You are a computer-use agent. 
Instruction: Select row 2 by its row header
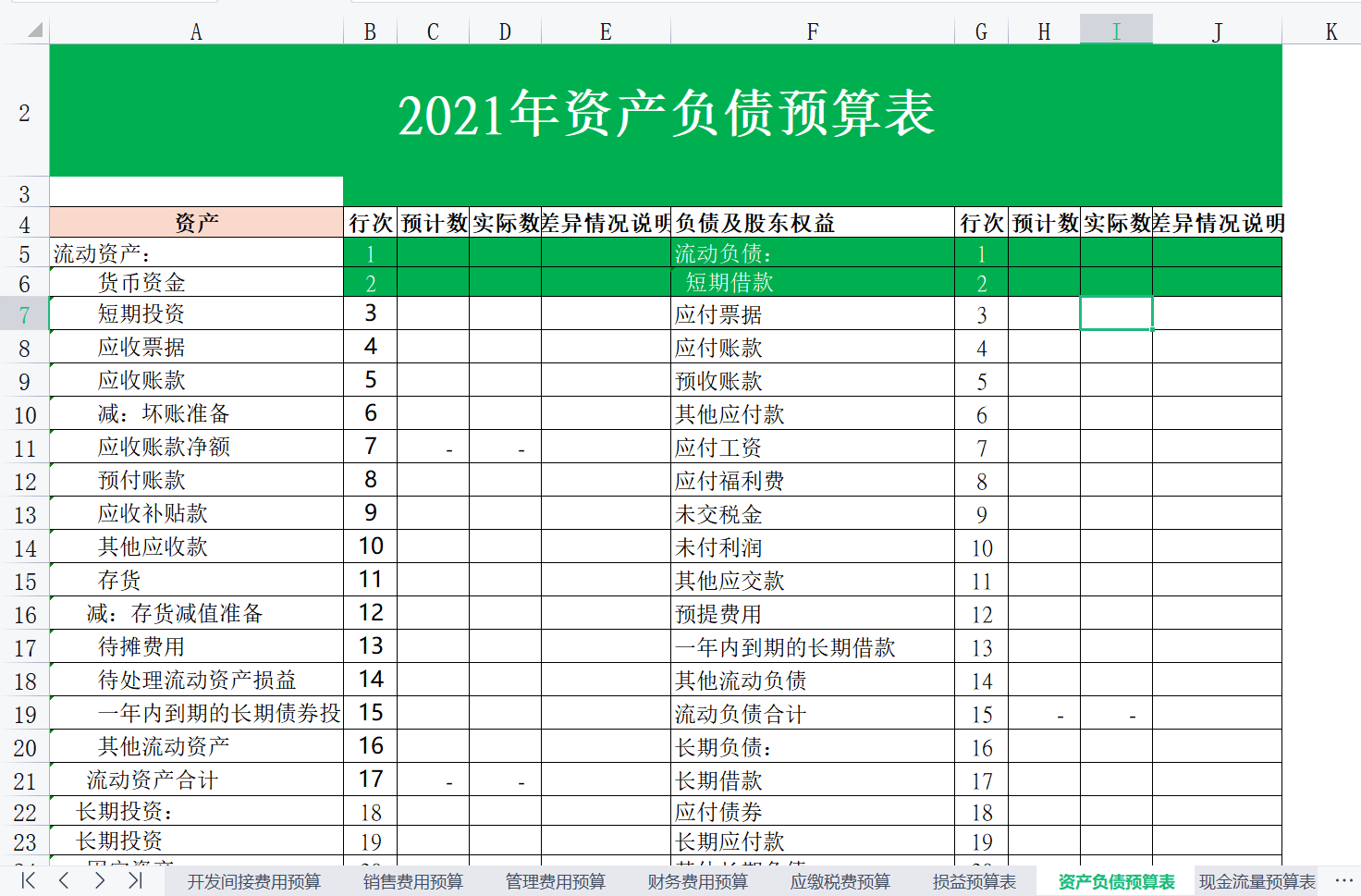pos(25,113)
